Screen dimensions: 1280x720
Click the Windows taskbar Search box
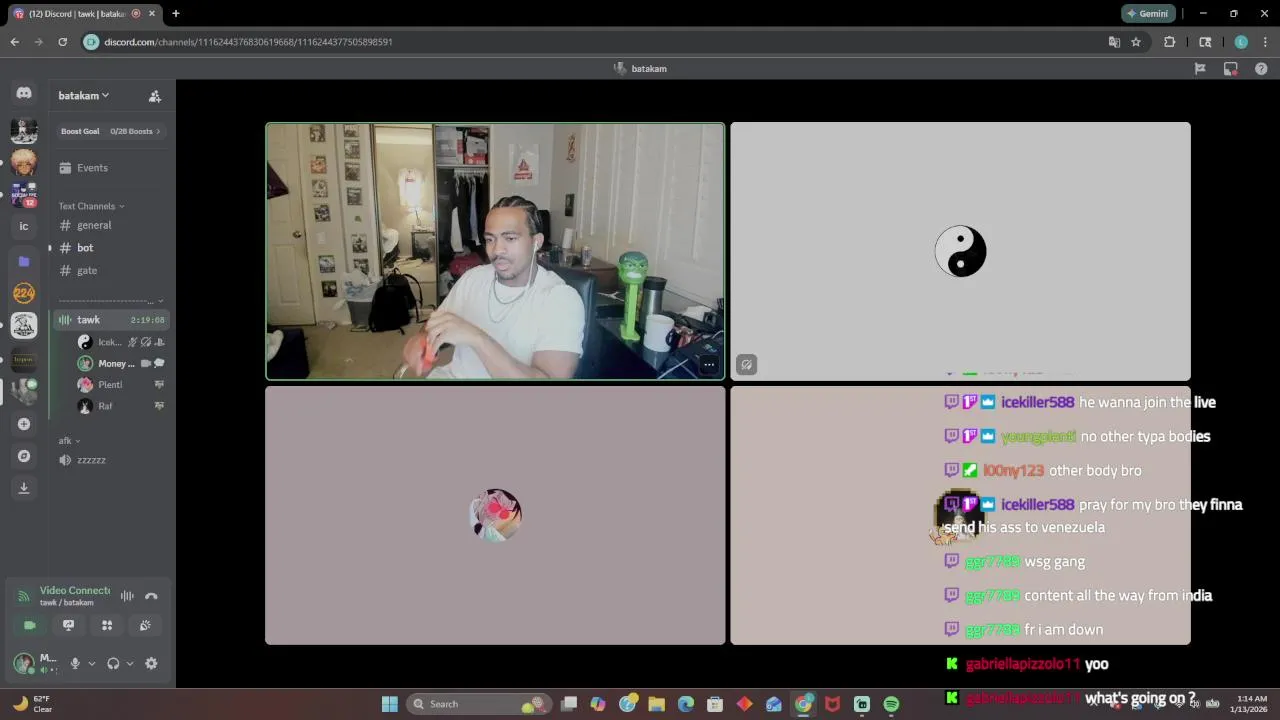coord(480,704)
